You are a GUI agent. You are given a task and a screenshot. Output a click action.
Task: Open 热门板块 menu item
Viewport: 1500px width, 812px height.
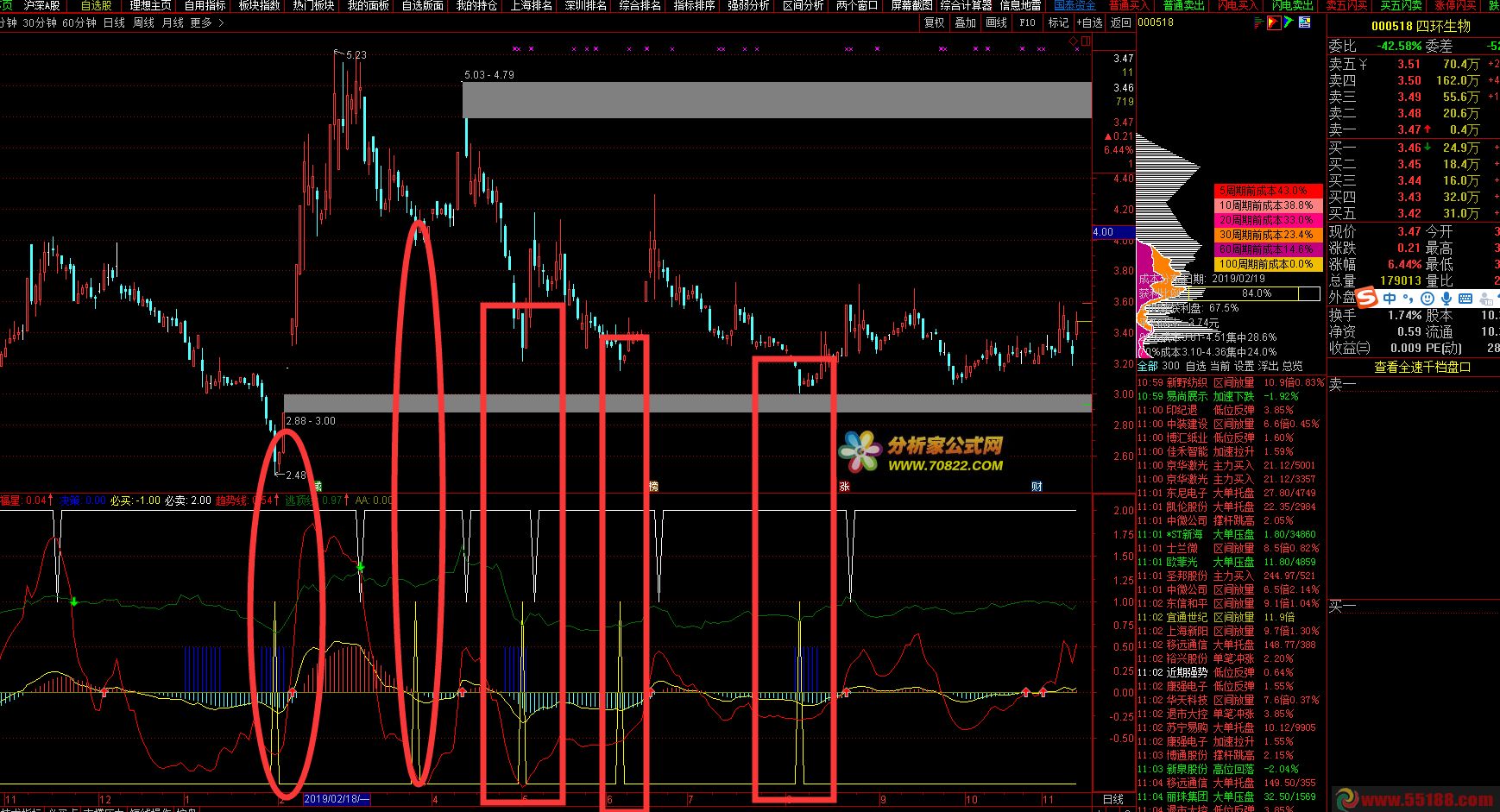[313, 5]
